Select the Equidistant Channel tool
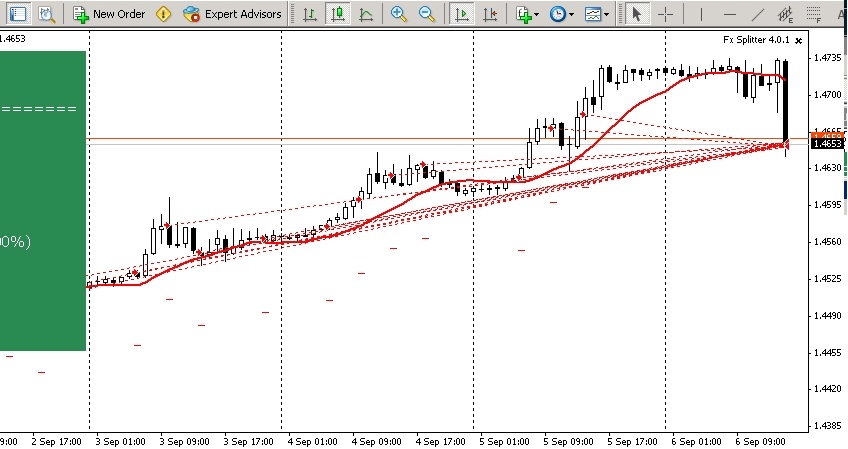 click(785, 14)
